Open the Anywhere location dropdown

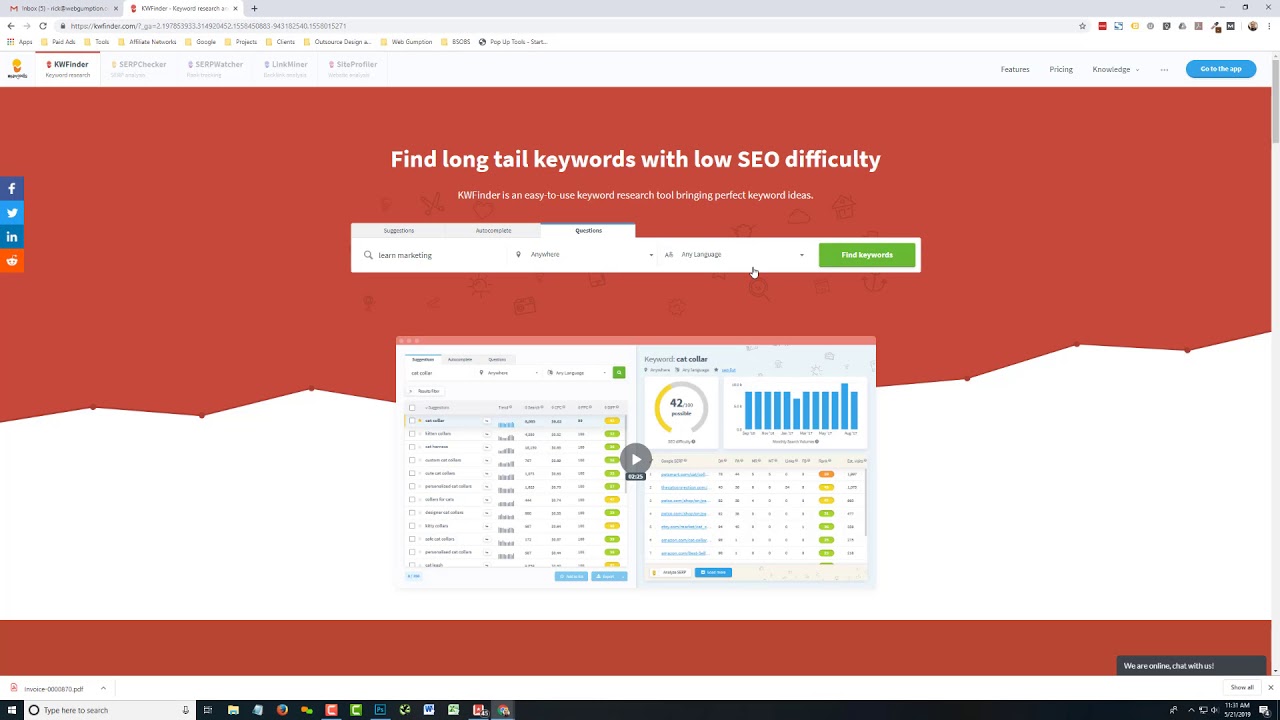[584, 255]
